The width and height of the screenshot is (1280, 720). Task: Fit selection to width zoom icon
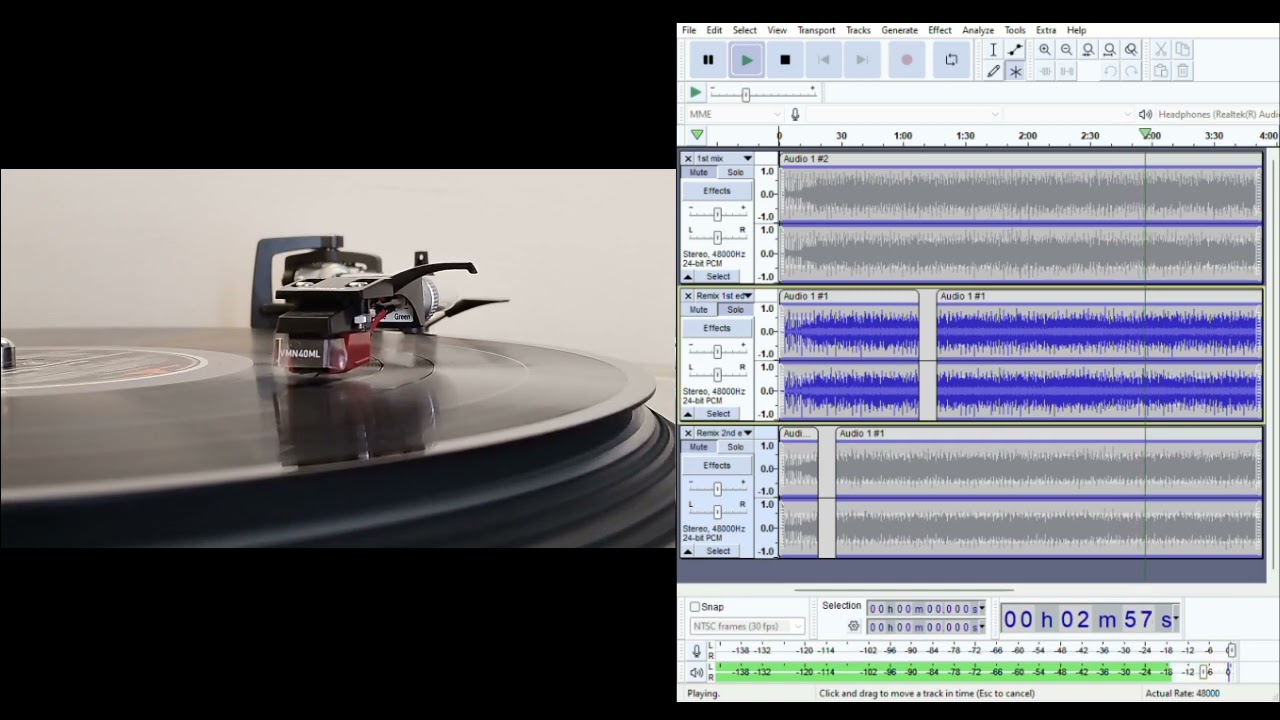(x=1088, y=50)
